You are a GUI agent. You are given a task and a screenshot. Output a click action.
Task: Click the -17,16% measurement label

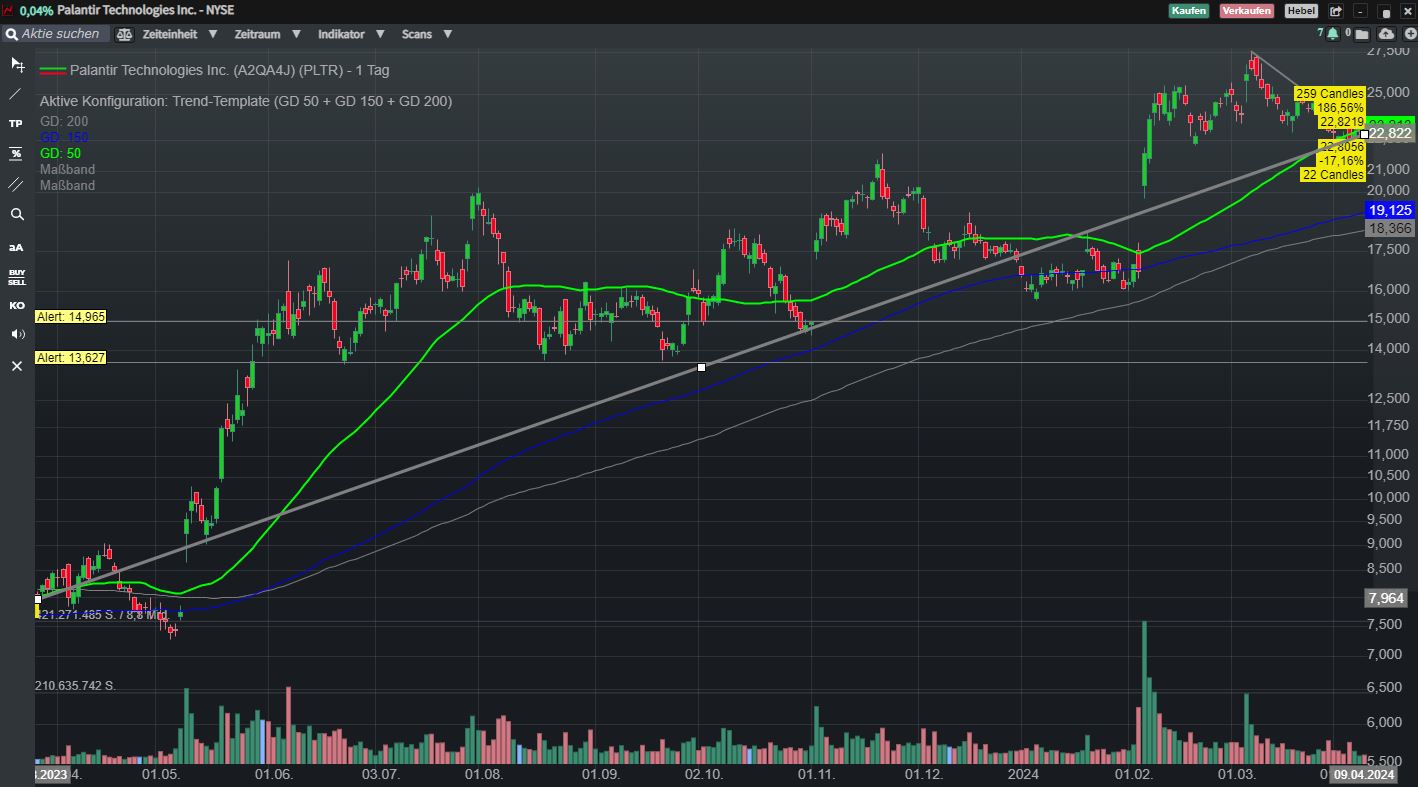click(1341, 160)
